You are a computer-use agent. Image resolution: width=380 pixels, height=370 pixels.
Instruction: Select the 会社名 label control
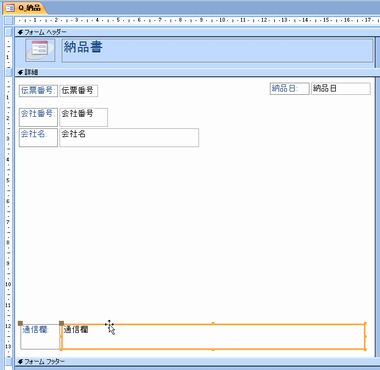pyautogui.click(x=38, y=138)
